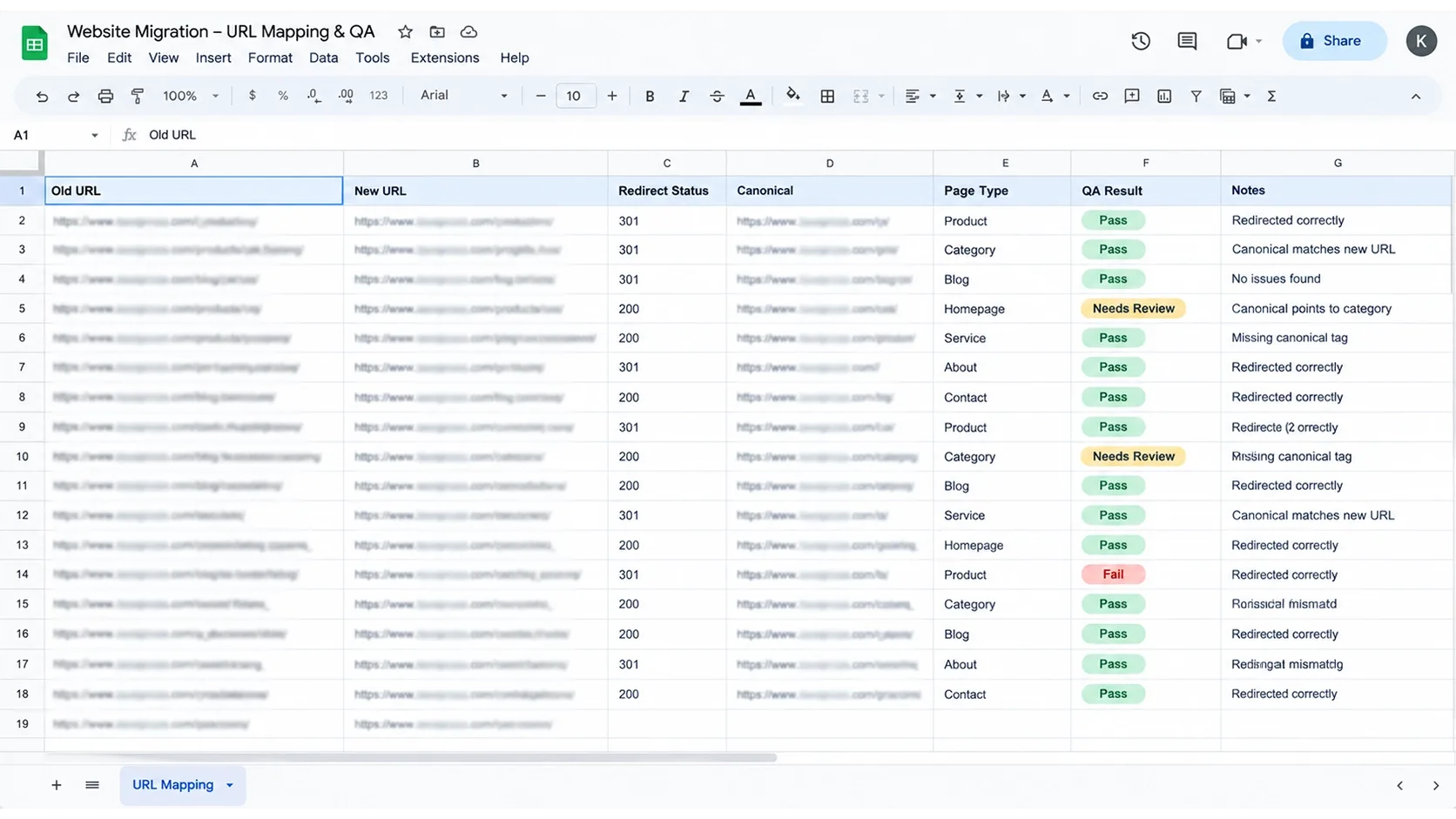Open the Borders tool
Viewport: 1456px width, 819px height.
827,97
